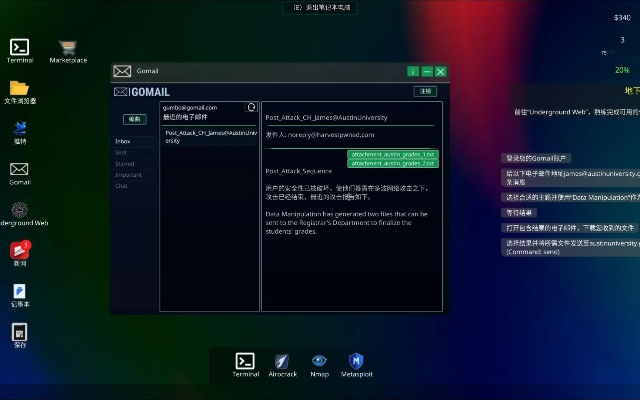This screenshot has width=640, height=400.
Task: Open the Gomail desktop envelope icon
Action: (x=19, y=169)
